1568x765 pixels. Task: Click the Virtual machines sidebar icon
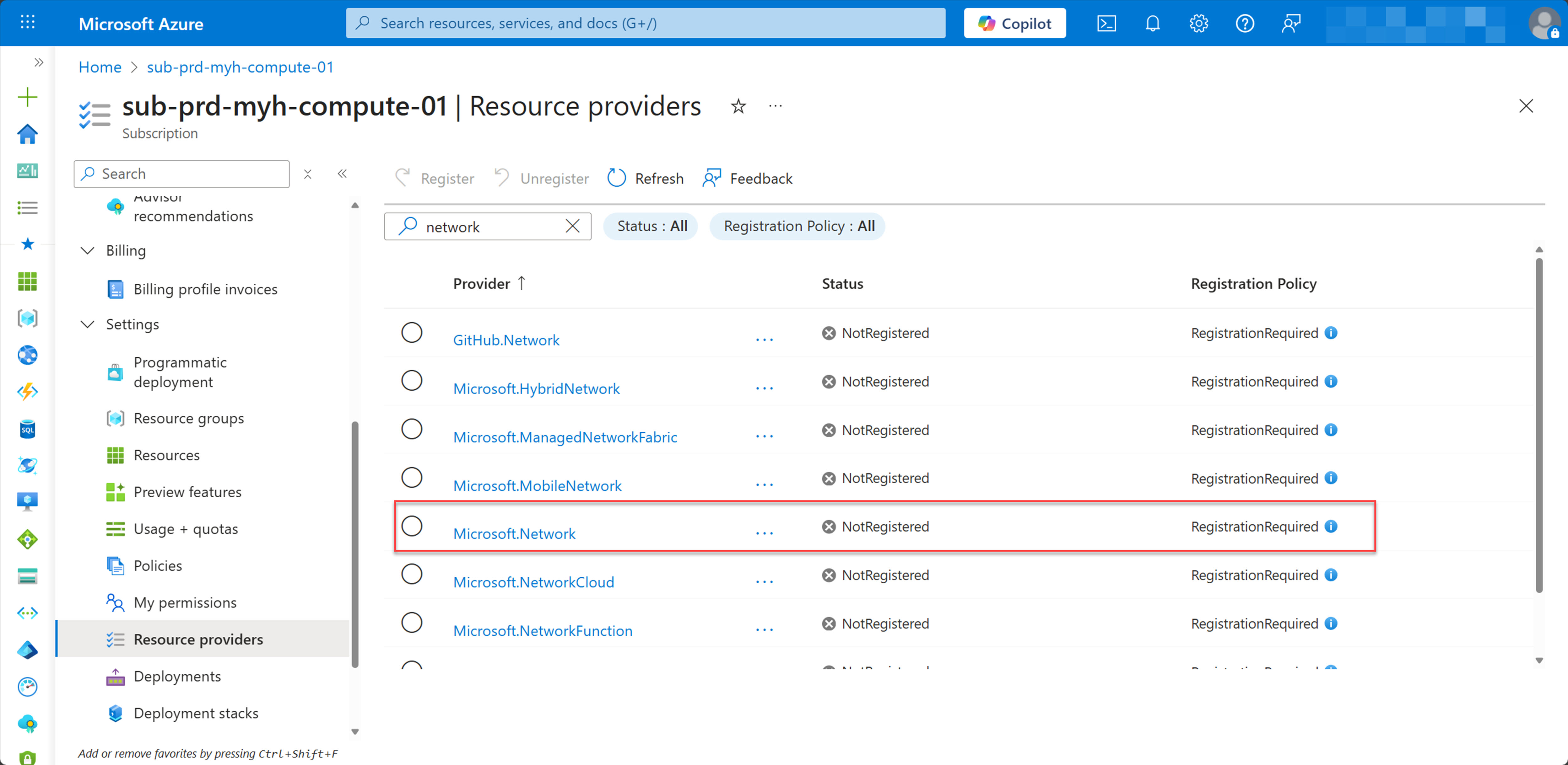(x=27, y=501)
